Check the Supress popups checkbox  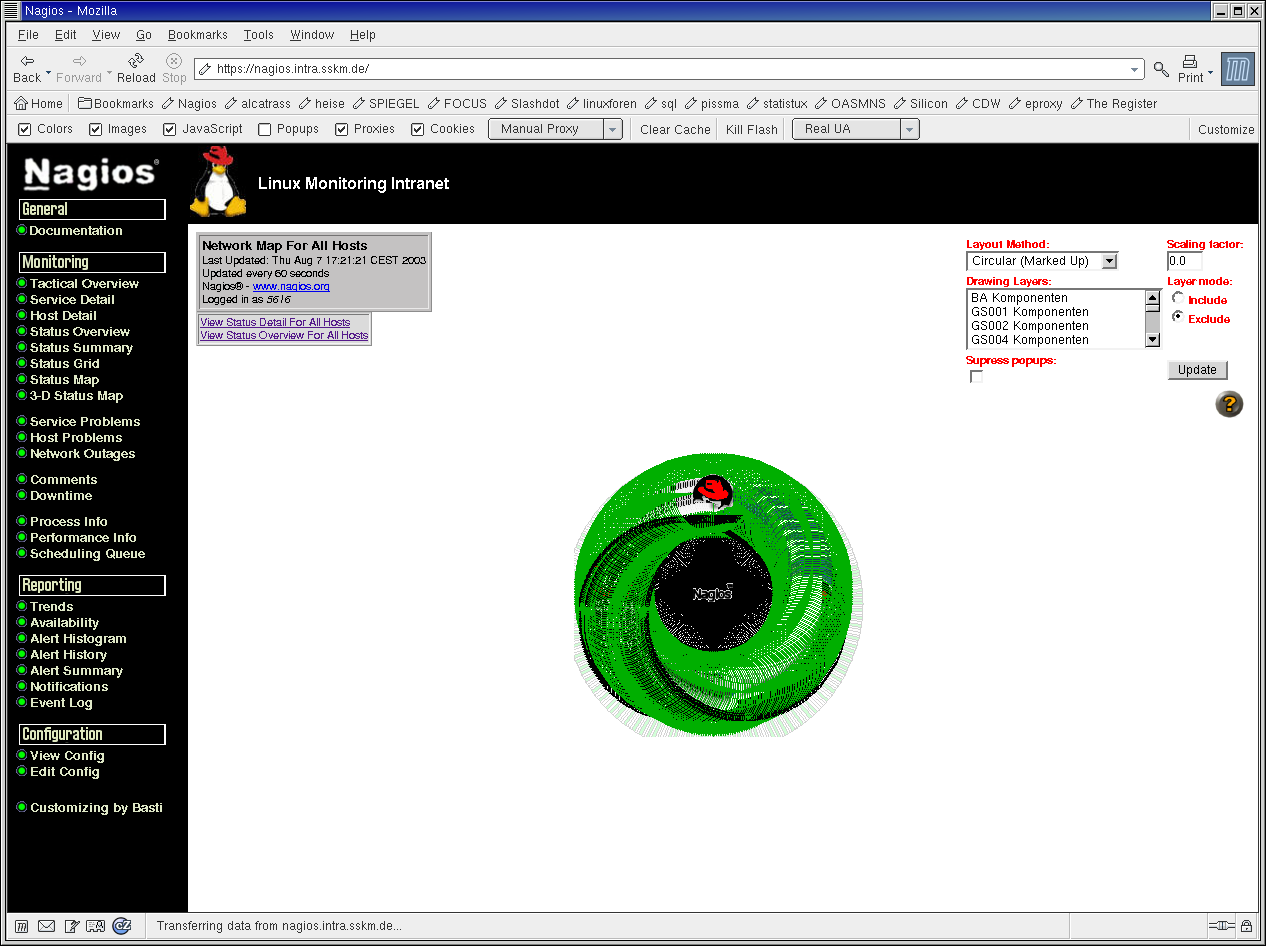tap(976, 377)
